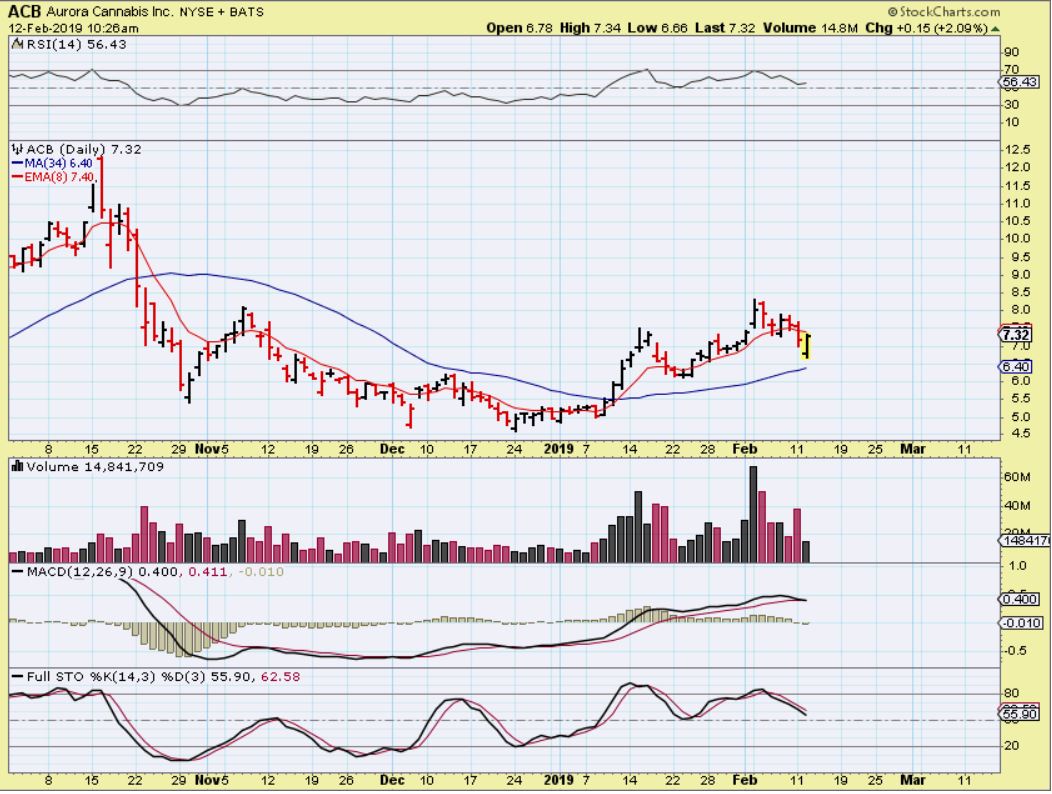Click the 2019 date label under stochastic panel
Screen dimensions: 1052x794
(x=558, y=780)
